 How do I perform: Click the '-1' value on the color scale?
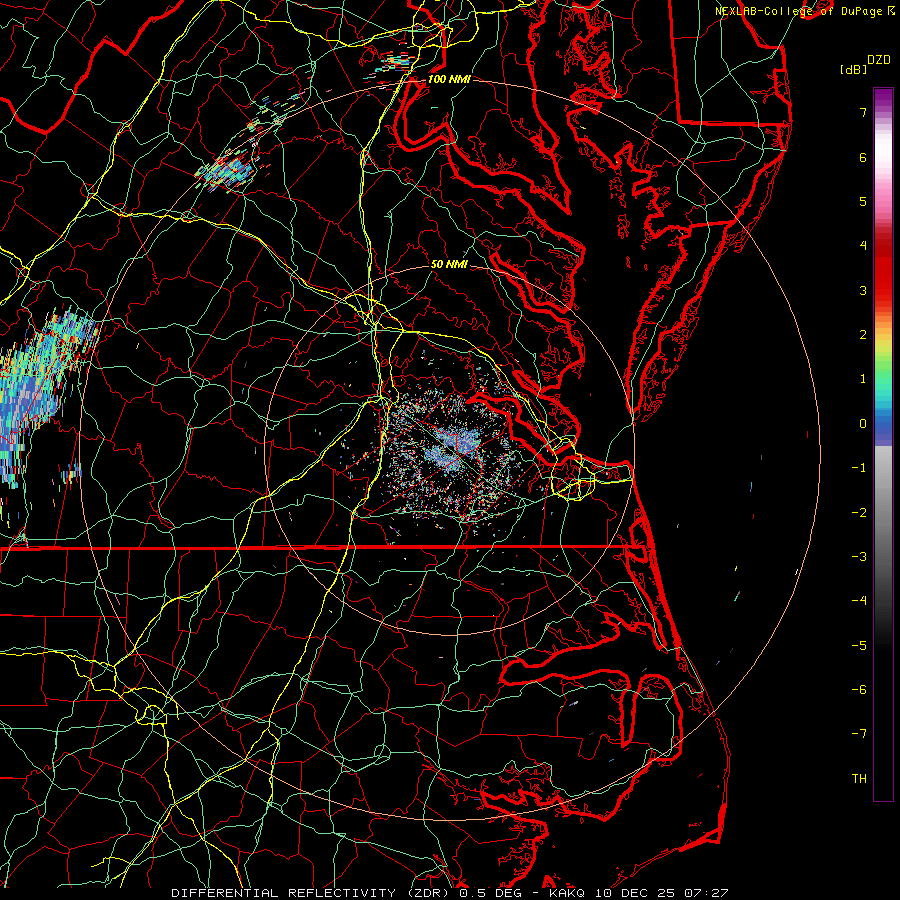(859, 468)
